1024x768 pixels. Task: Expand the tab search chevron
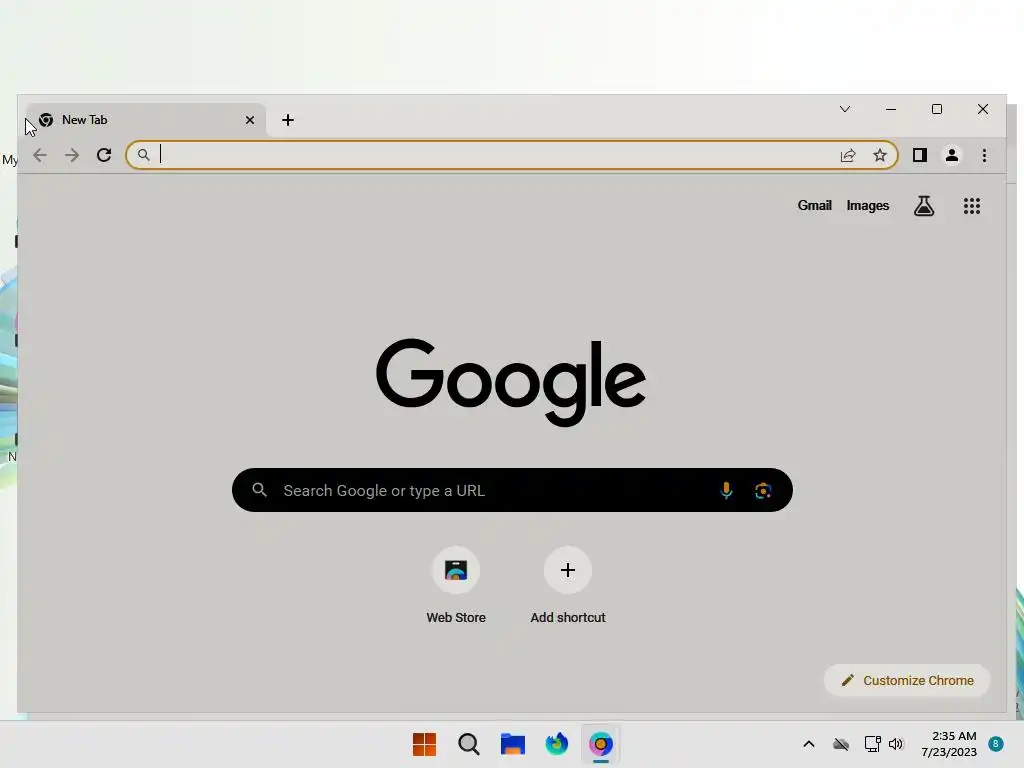click(x=844, y=109)
